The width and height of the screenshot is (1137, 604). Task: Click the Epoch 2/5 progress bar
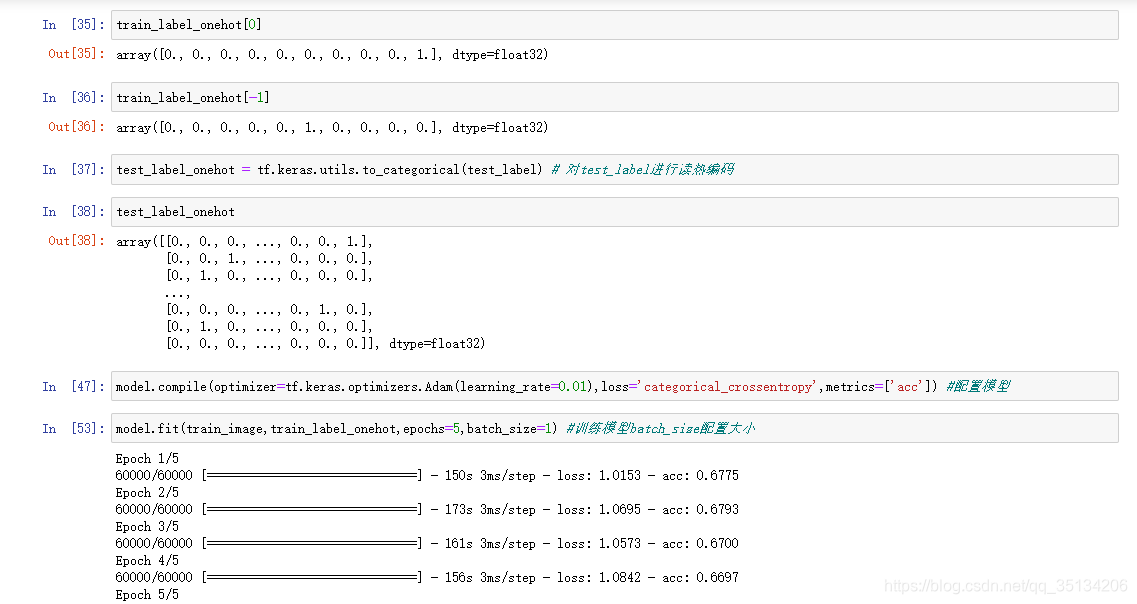pos(312,510)
